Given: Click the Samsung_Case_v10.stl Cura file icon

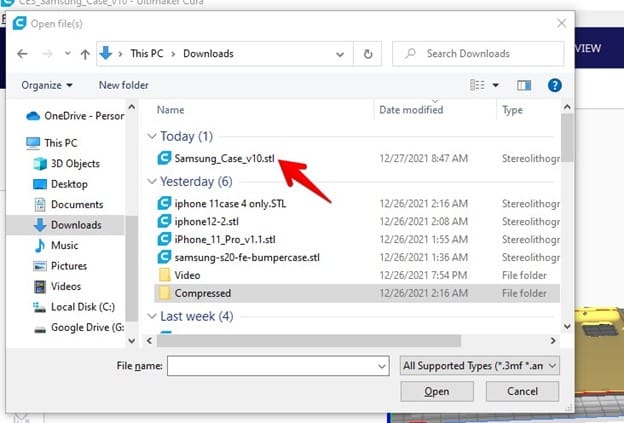Looking at the screenshot, I should pos(164,158).
